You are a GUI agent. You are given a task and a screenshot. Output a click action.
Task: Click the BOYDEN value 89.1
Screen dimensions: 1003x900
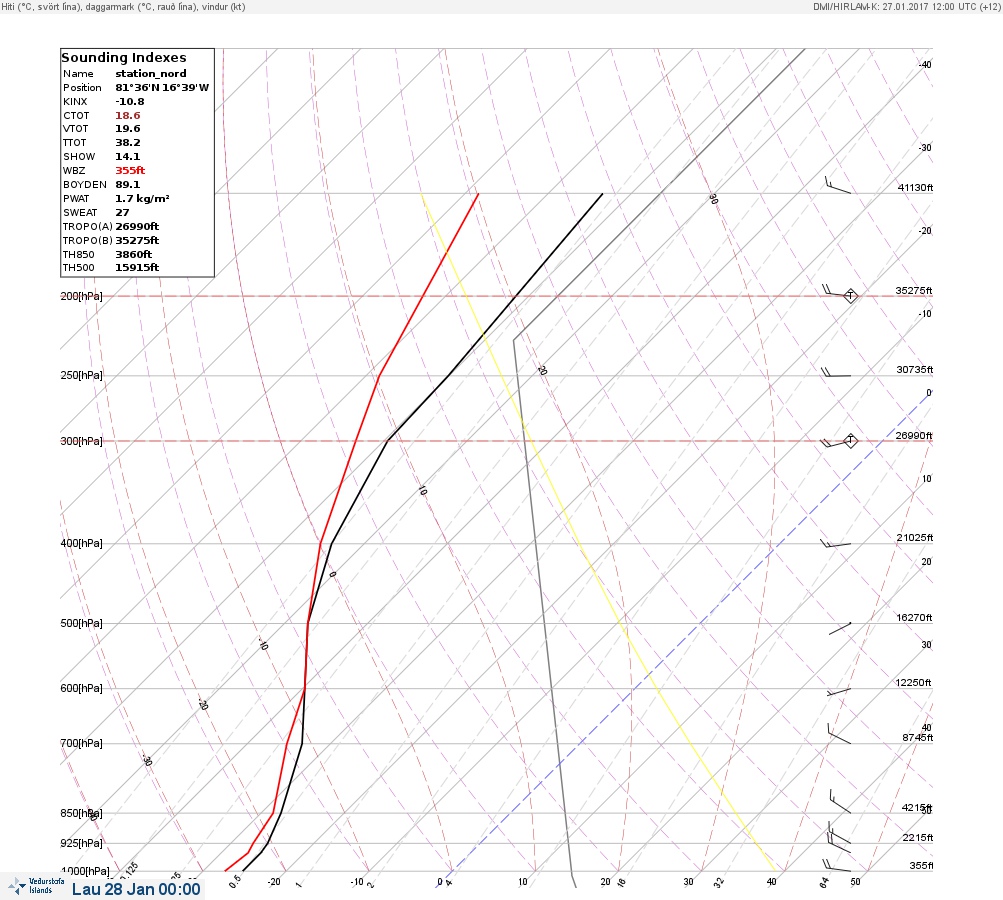click(128, 185)
